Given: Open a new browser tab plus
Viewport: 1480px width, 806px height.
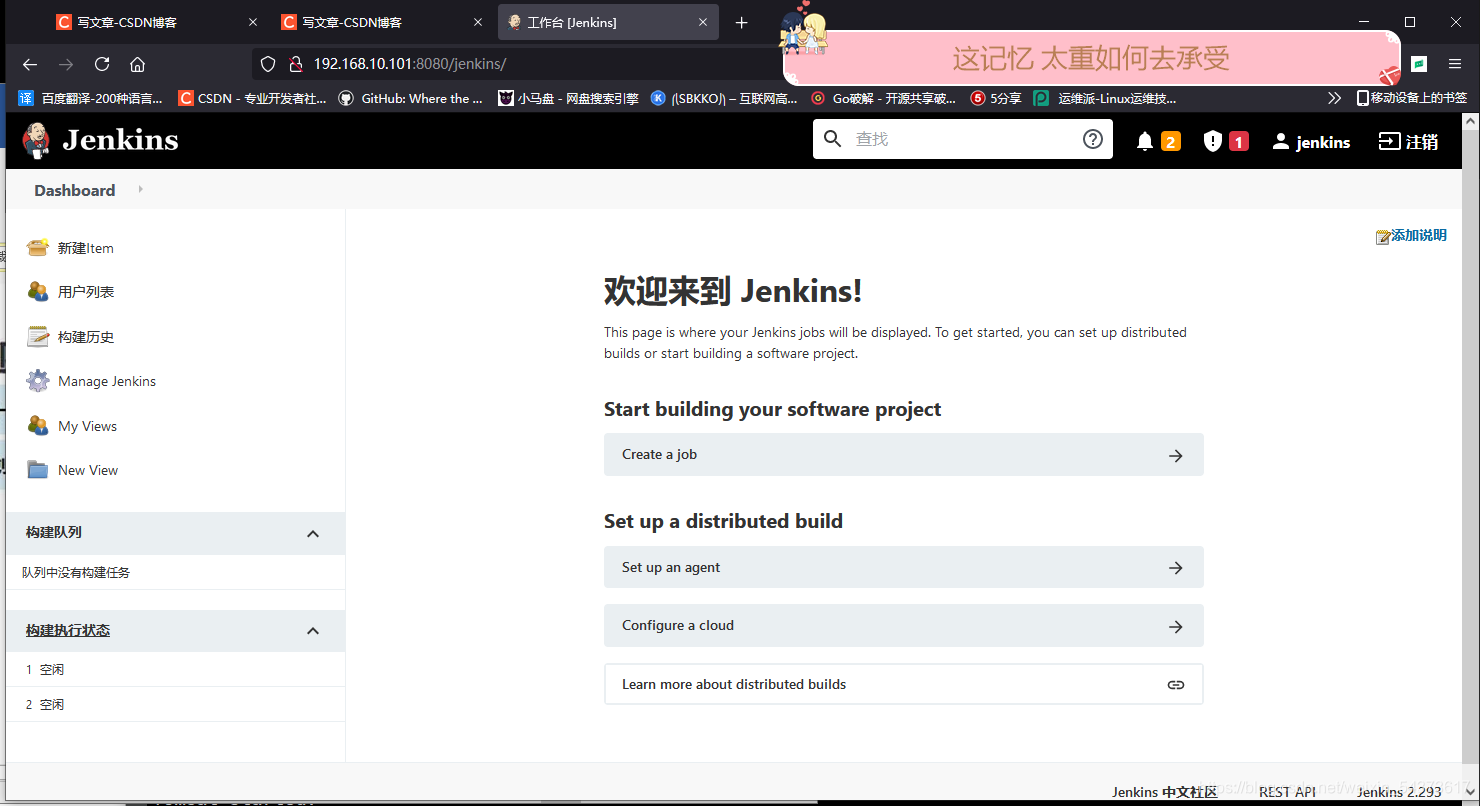Looking at the screenshot, I should click(741, 22).
